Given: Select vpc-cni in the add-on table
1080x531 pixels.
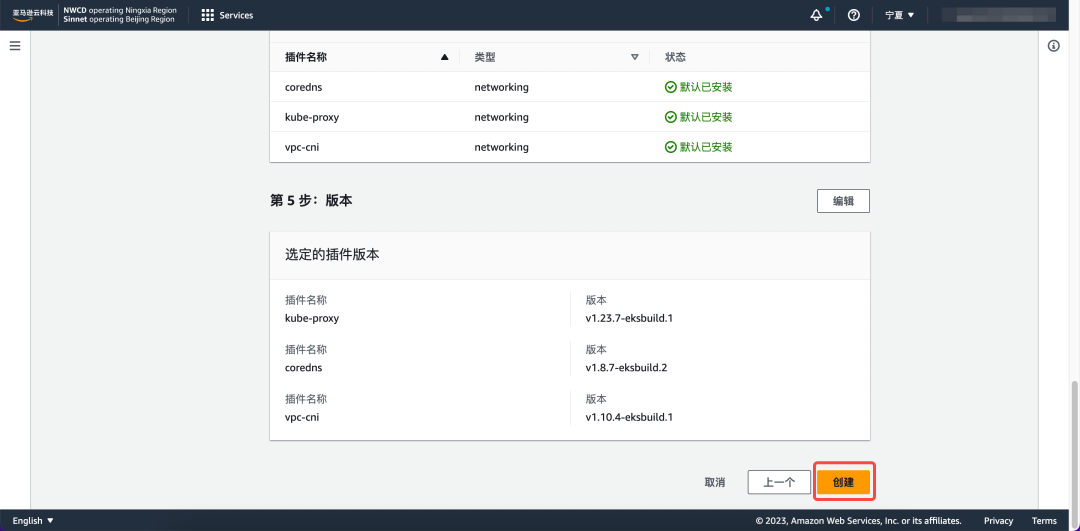Looking at the screenshot, I should click(x=302, y=147).
